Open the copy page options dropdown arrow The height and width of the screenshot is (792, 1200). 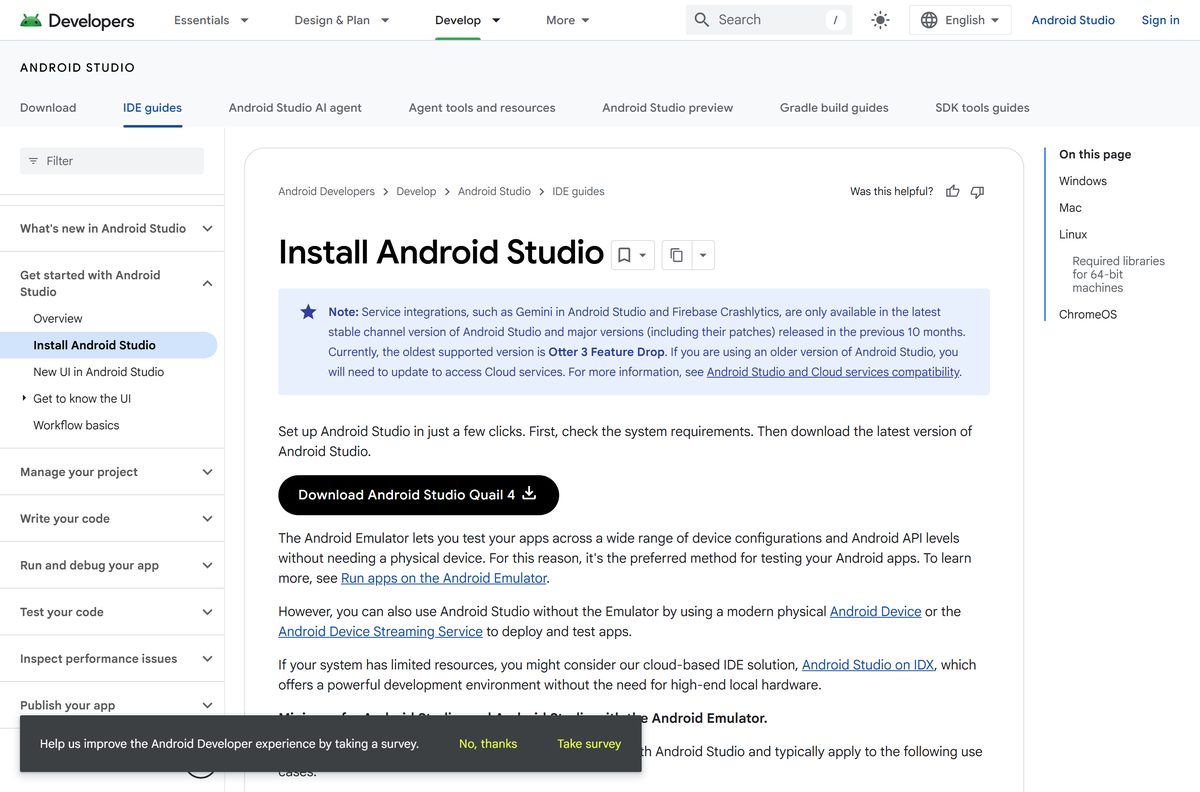(x=703, y=255)
